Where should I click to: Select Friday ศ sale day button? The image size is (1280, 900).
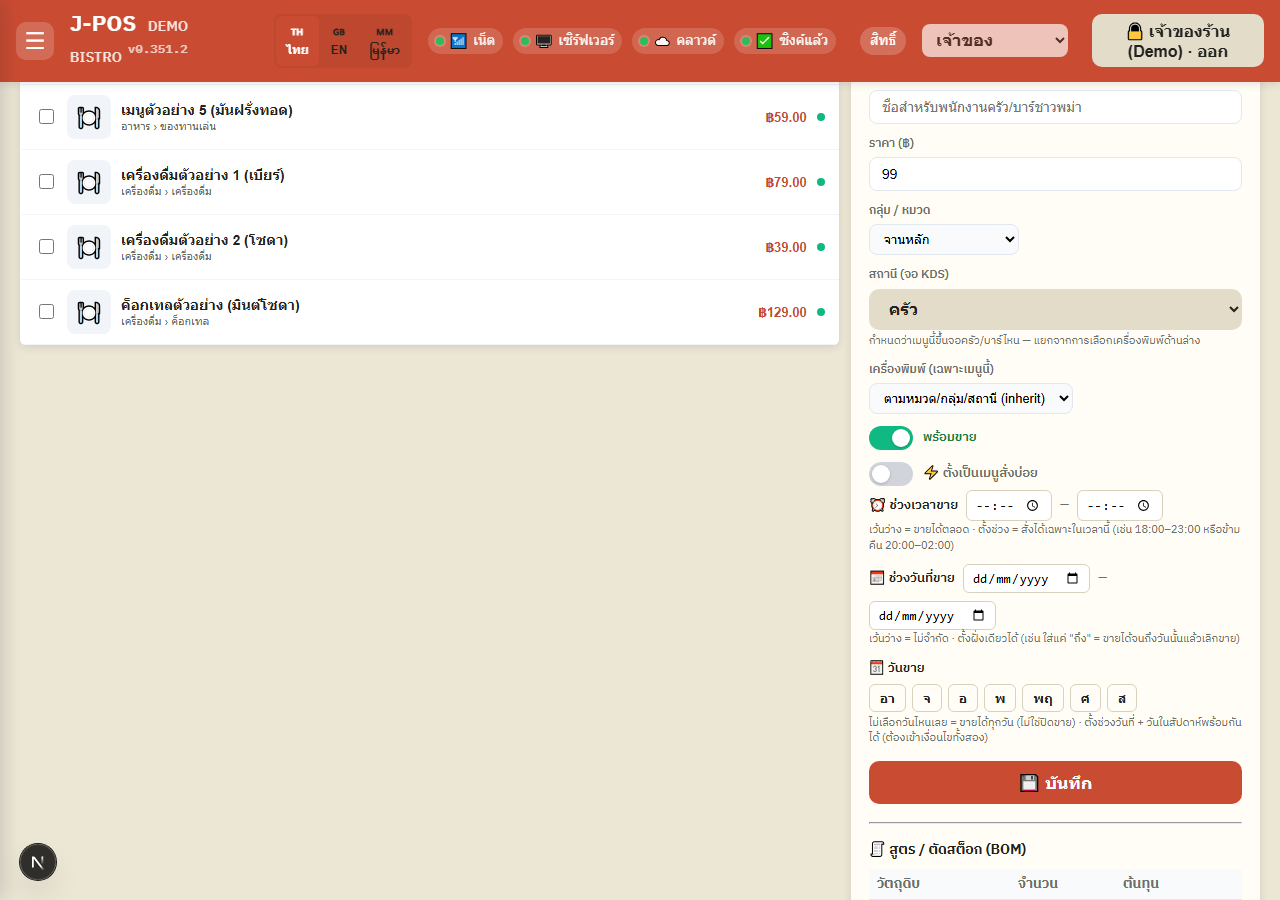[x=1085, y=698]
